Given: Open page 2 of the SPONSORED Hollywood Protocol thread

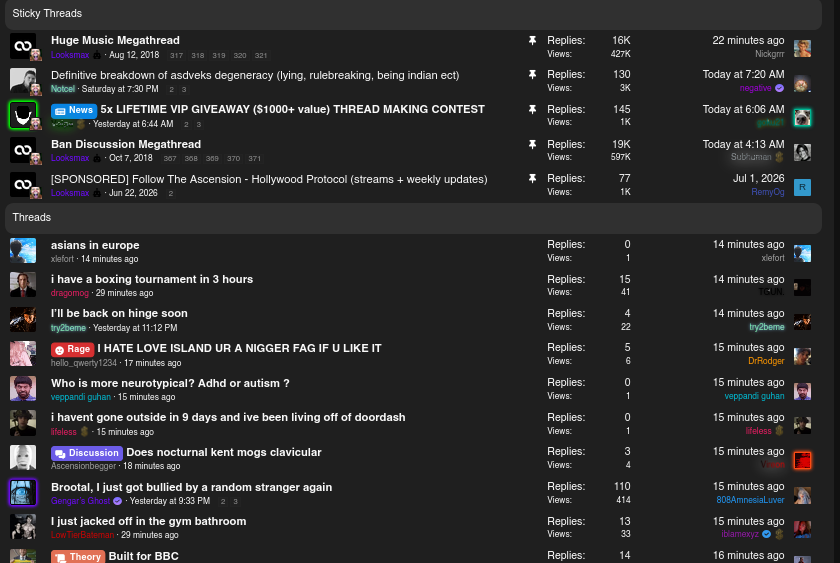Looking at the screenshot, I should [x=170, y=193].
